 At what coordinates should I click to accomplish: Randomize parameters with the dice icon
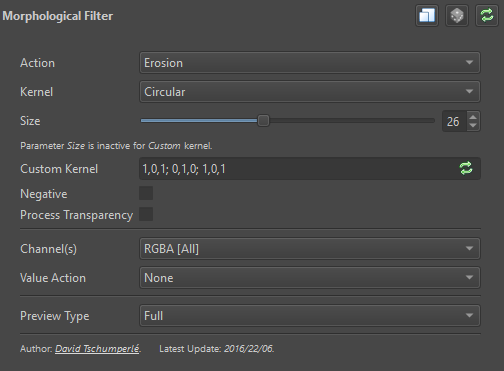click(457, 16)
